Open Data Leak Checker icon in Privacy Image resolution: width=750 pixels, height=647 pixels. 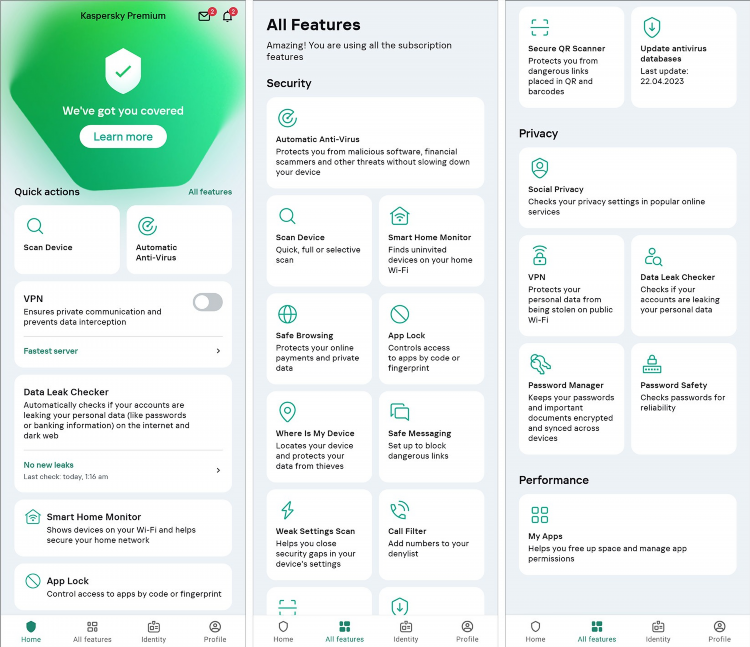click(x=653, y=256)
